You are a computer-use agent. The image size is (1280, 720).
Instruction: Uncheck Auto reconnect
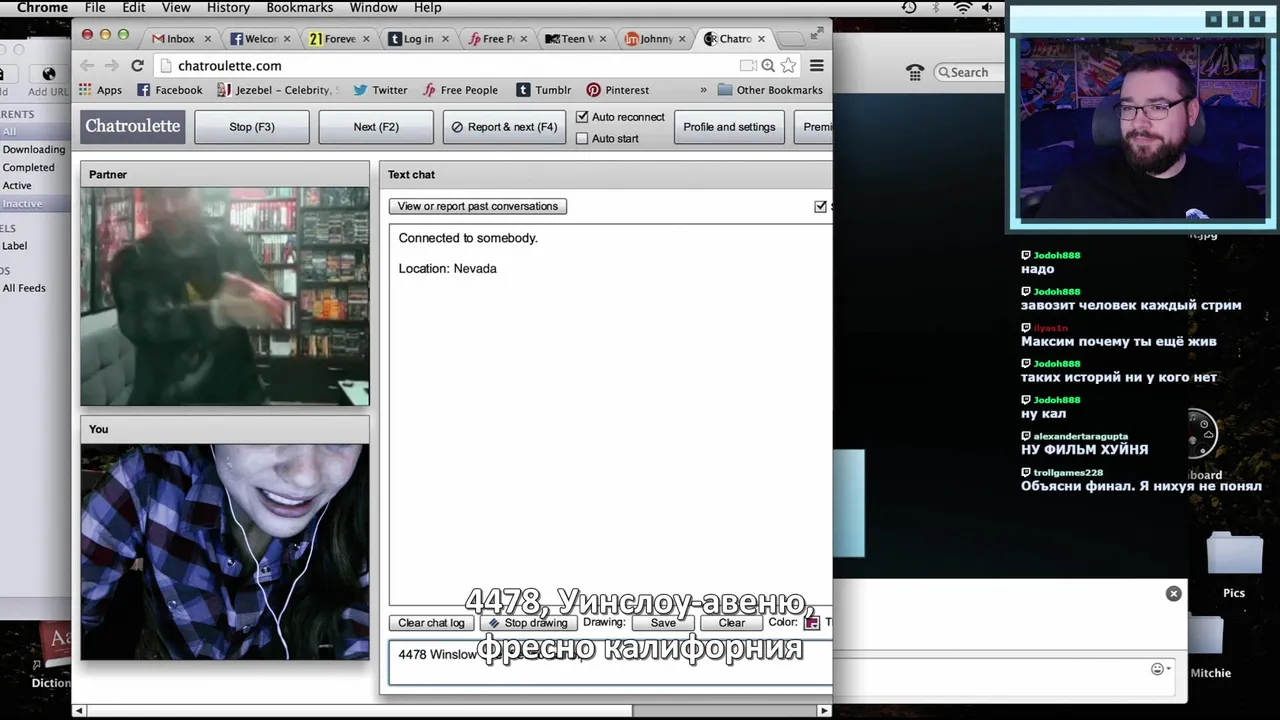point(582,117)
